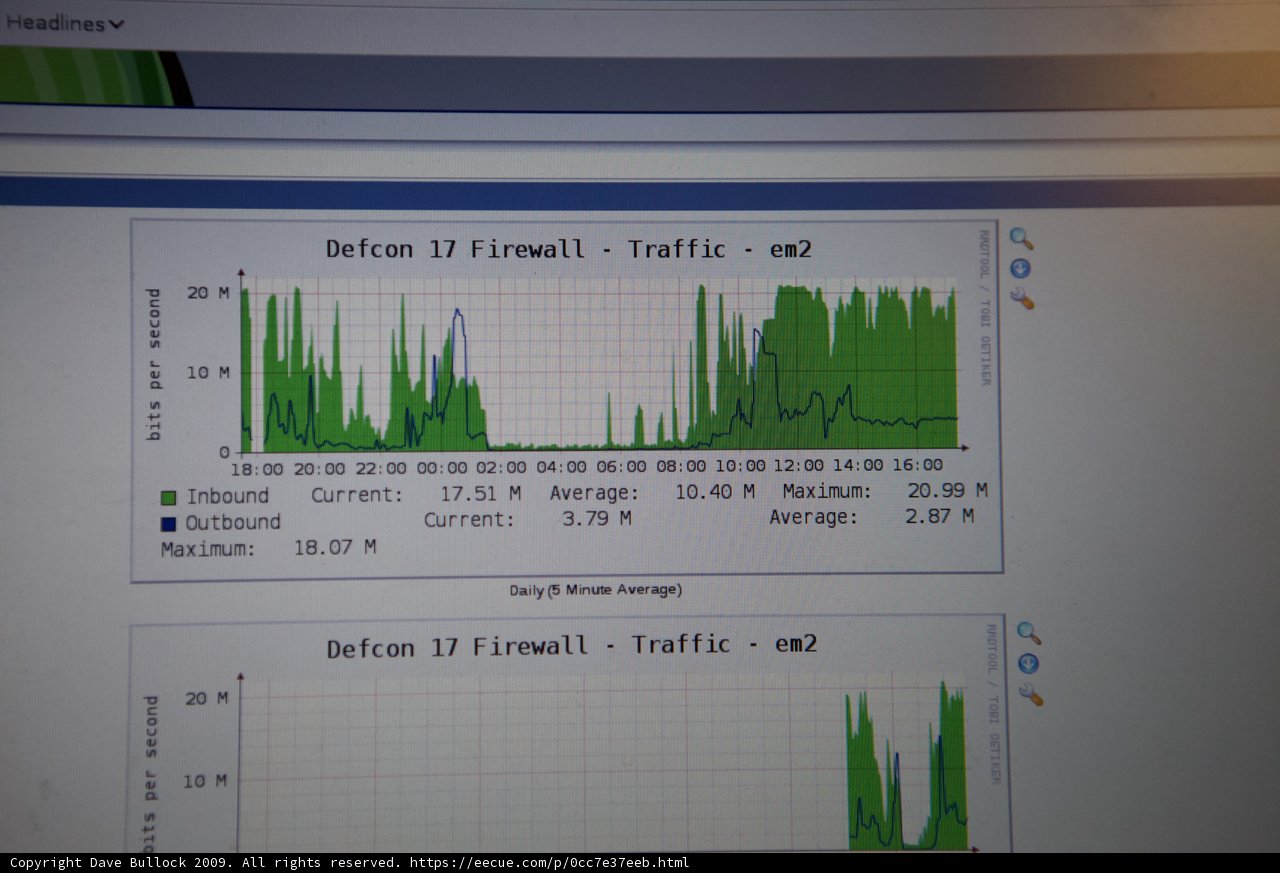1280x873 pixels.
Task: Click the Inbound current value '17.51 M'
Action: tap(481, 493)
